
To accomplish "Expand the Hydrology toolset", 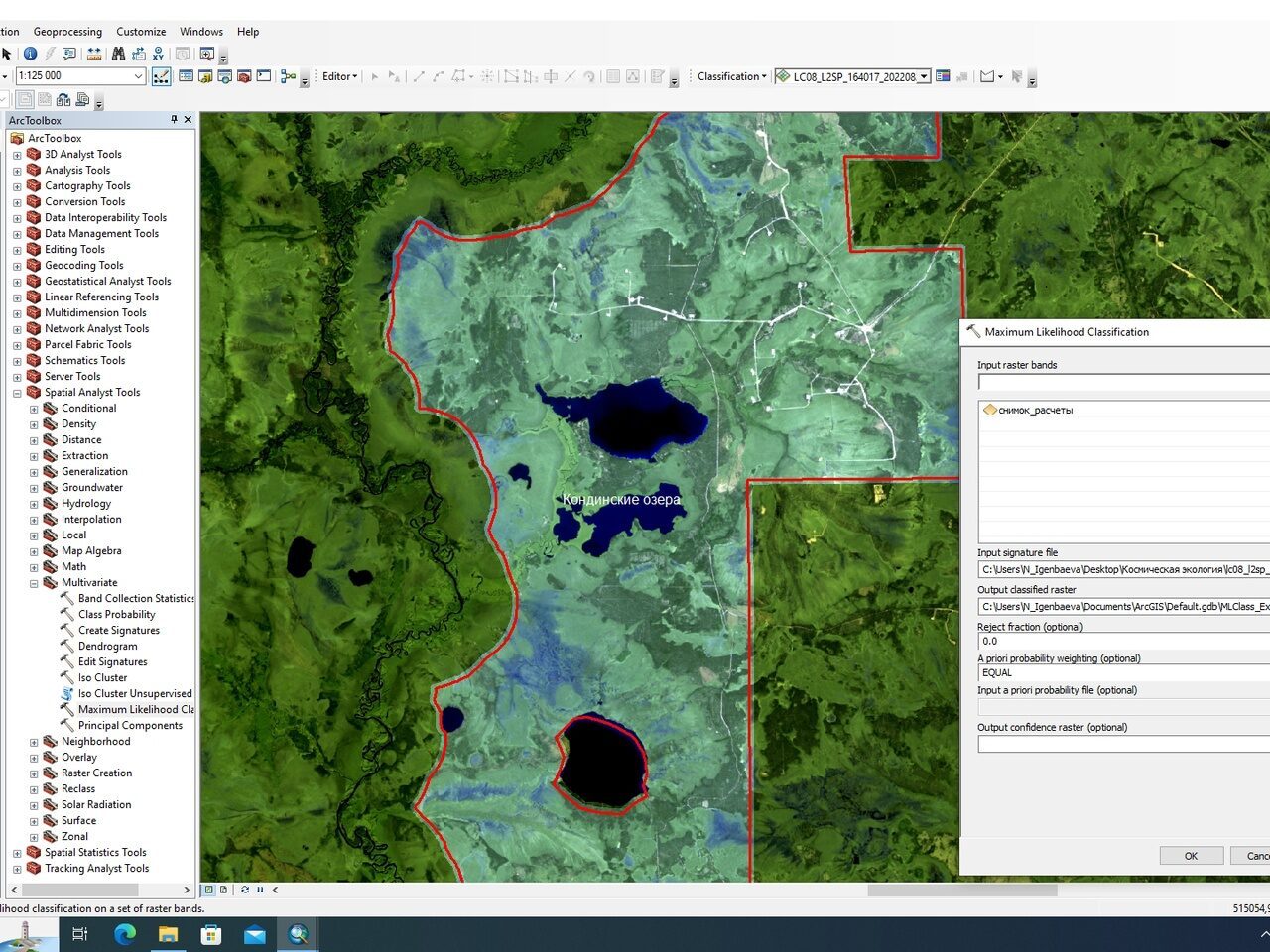I will point(34,504).
